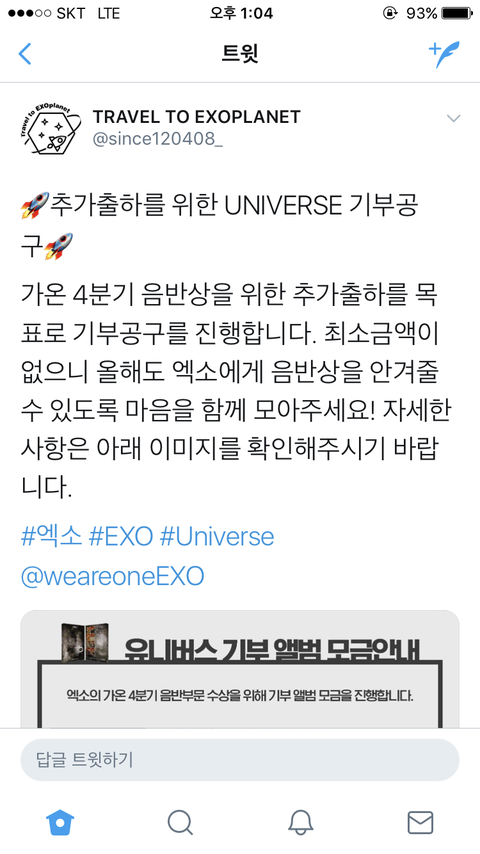Screen dimensions: 480x854
Task: Open the Notifications bell tab
Action: tap(300, 822)
